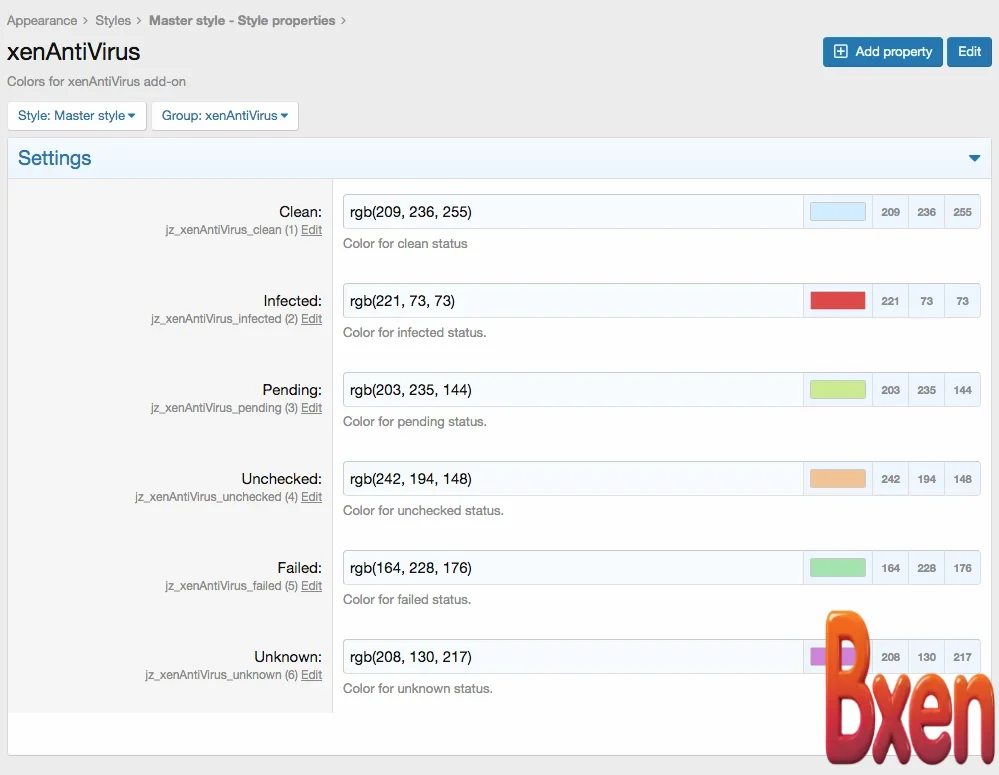This screenshot has height=775, width=999.
Task: Open the Style: Master style dropdown
Action: coord(77,116)
